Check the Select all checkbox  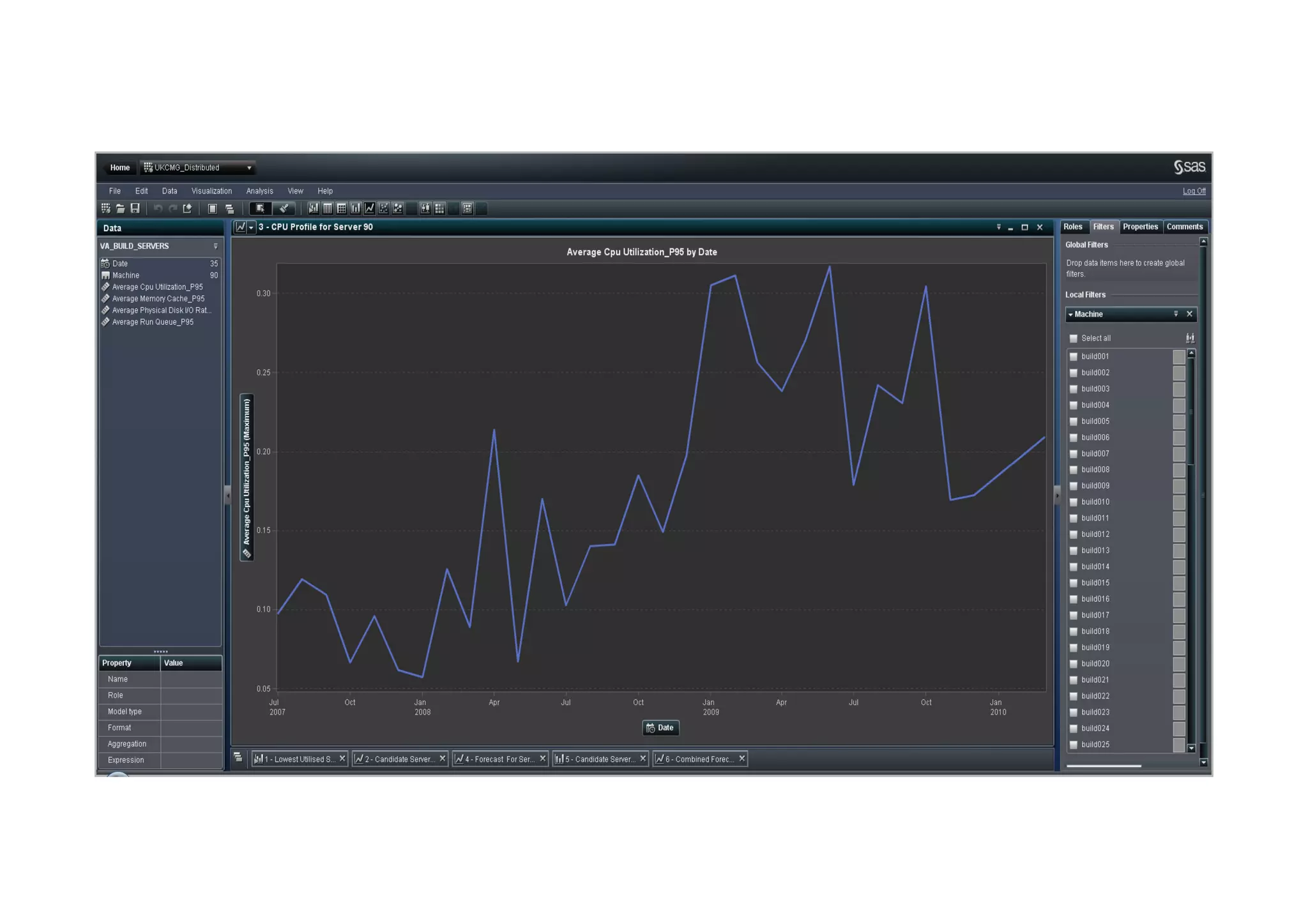(x=1074, y=338)
